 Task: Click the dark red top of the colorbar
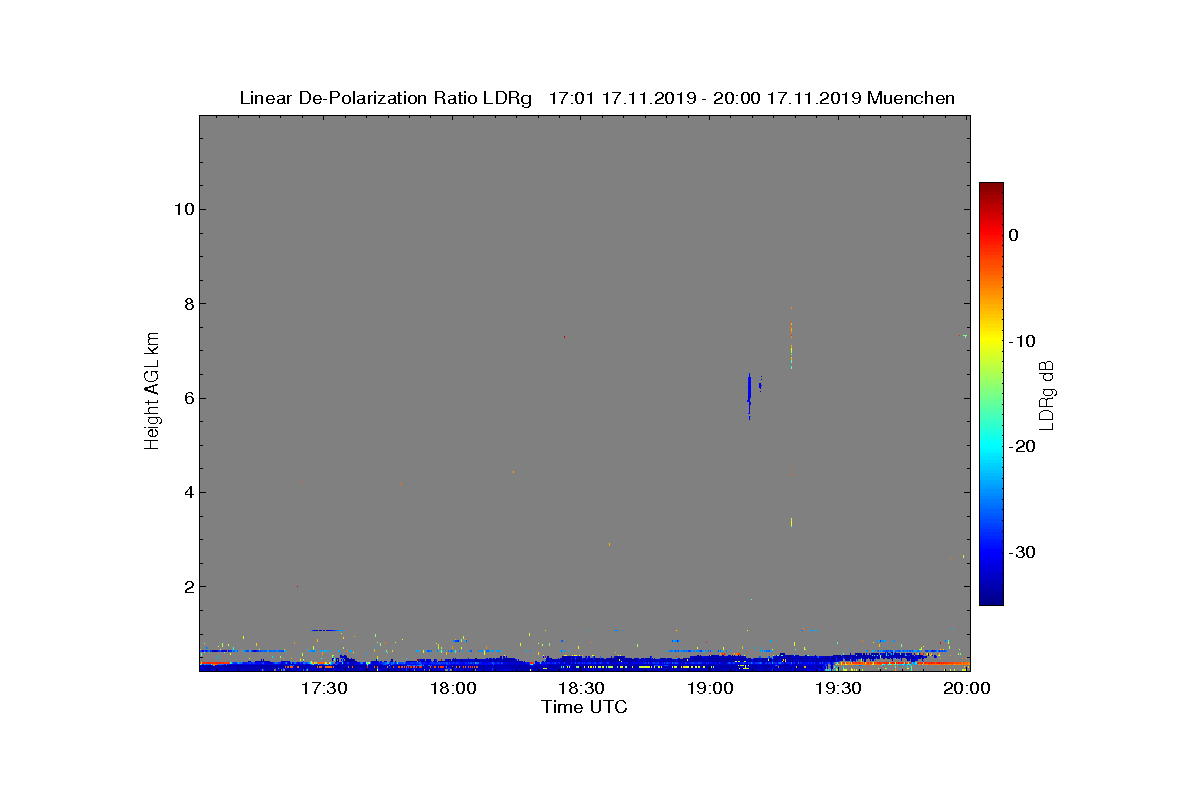click(991, 189)
